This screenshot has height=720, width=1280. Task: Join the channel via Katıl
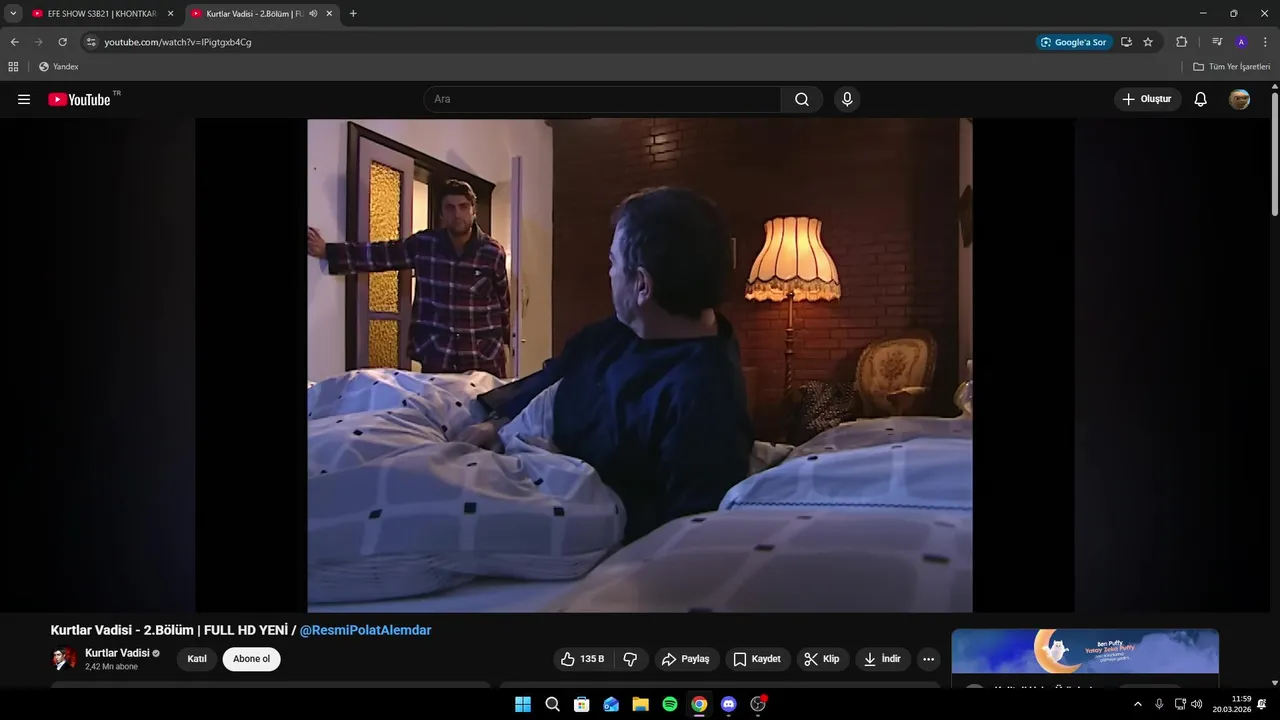coord(197,659)
